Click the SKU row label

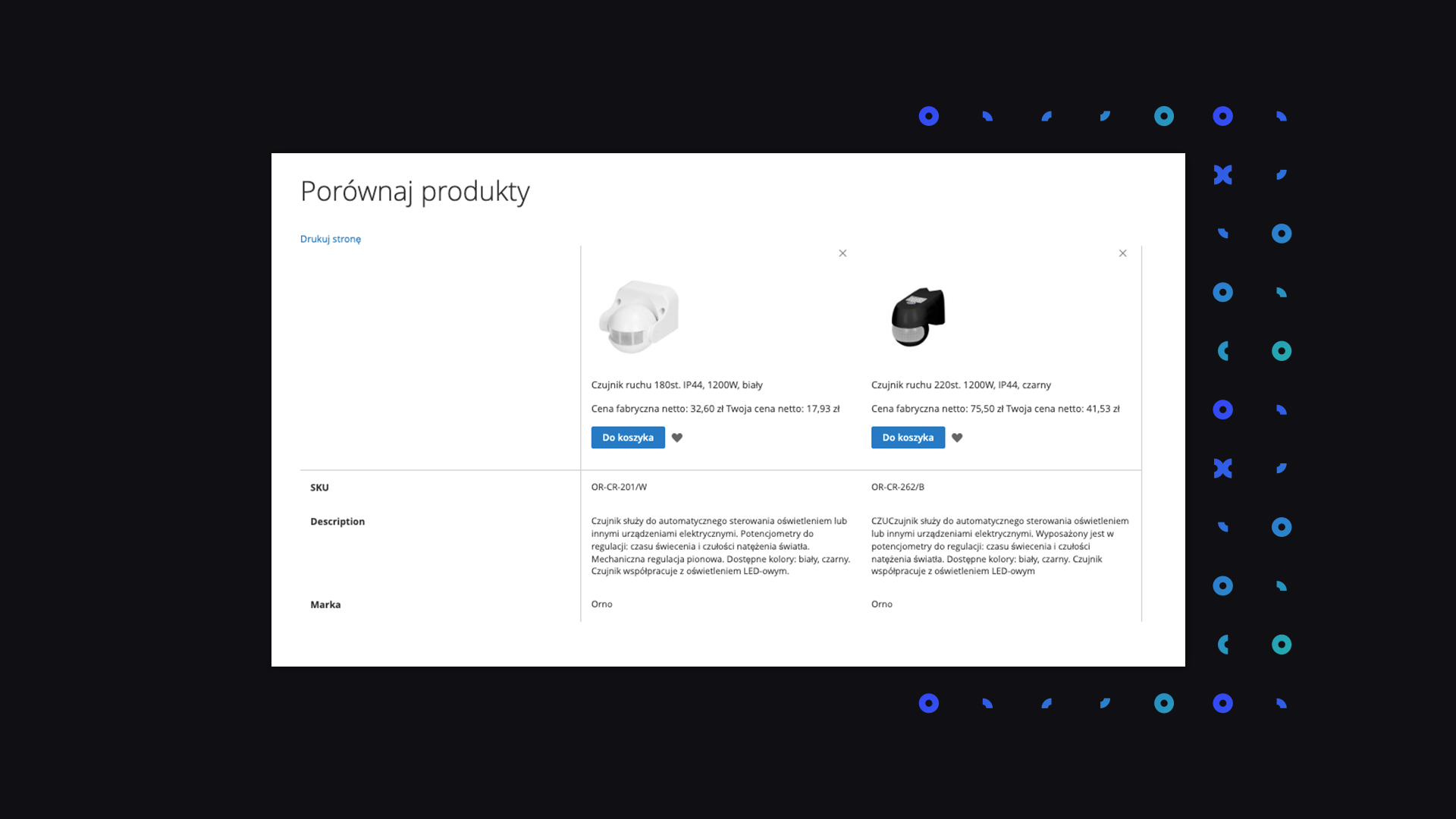(x=319, y=488)
